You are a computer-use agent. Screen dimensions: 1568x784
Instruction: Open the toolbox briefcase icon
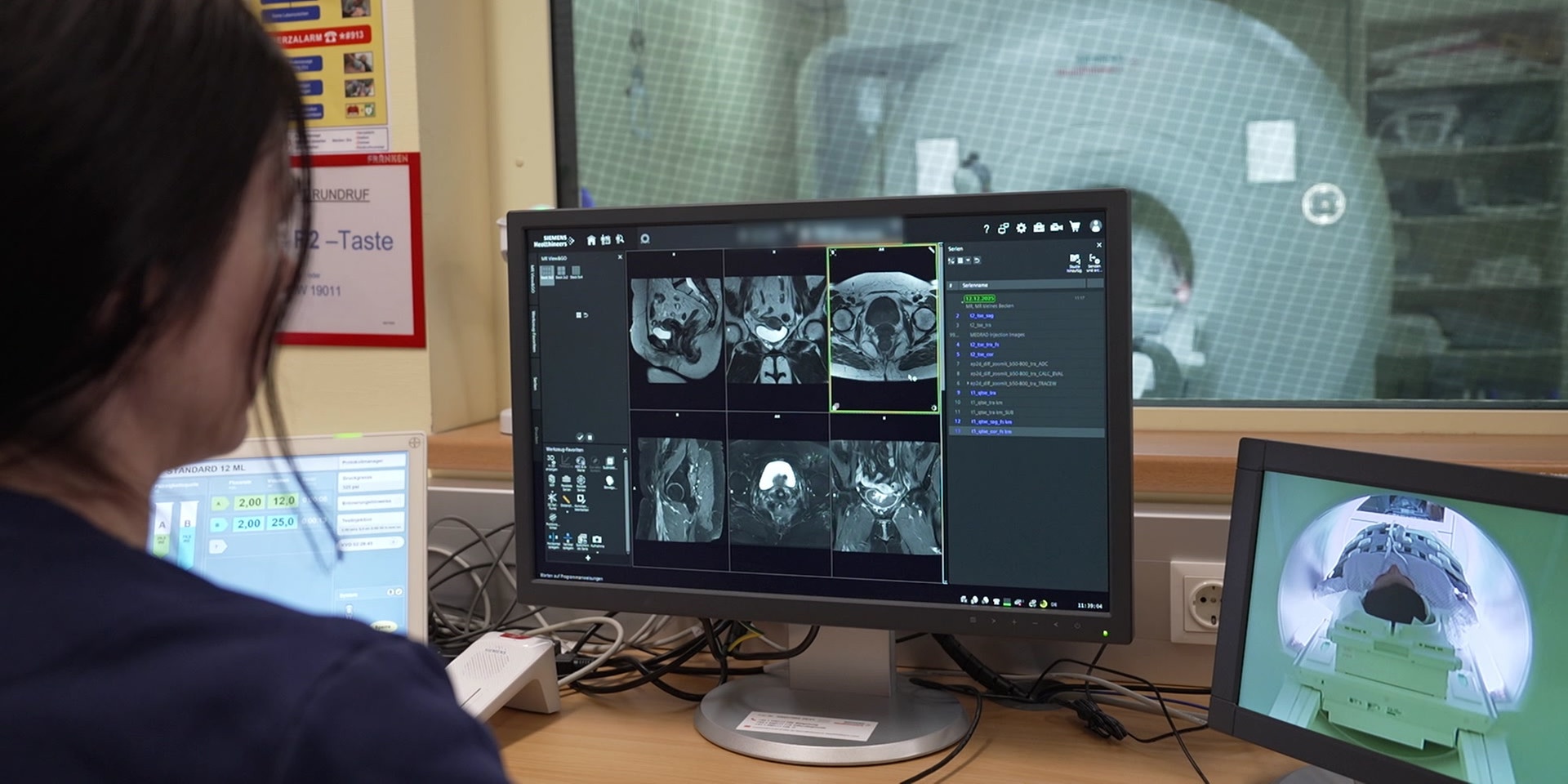point(1039,227)
